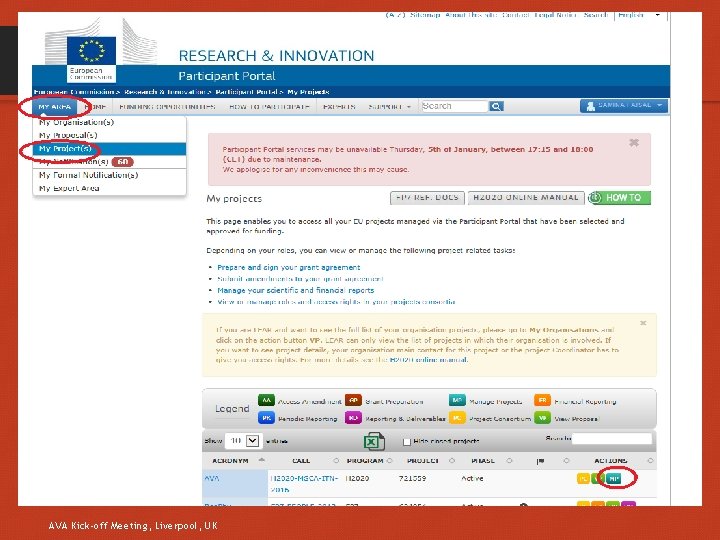Click the GP Grant Preparation legend icon
Viewport: 720px width, 540px height.
(353, 400)
